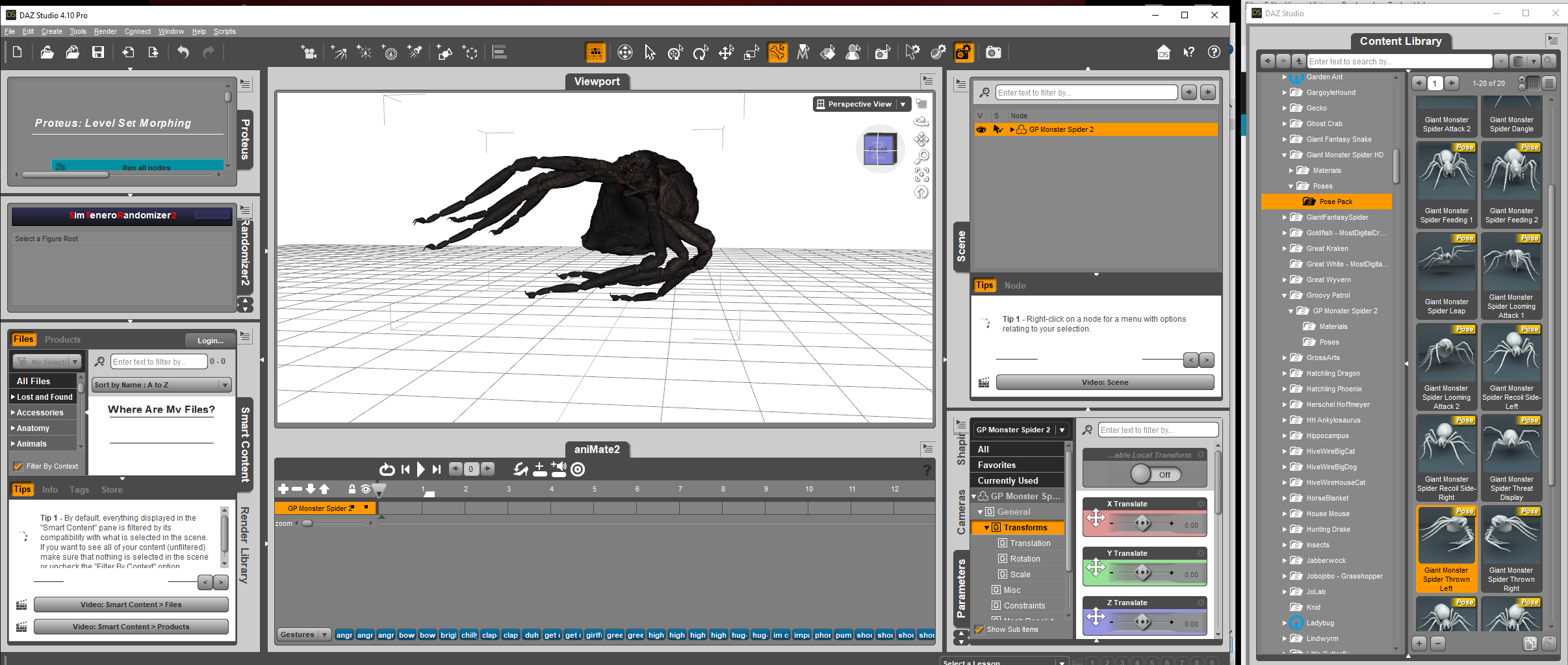The image size is (1568, 665).
Task: Toggle visibility eye for GP Monster Spider 2
Action: [981, 129]
